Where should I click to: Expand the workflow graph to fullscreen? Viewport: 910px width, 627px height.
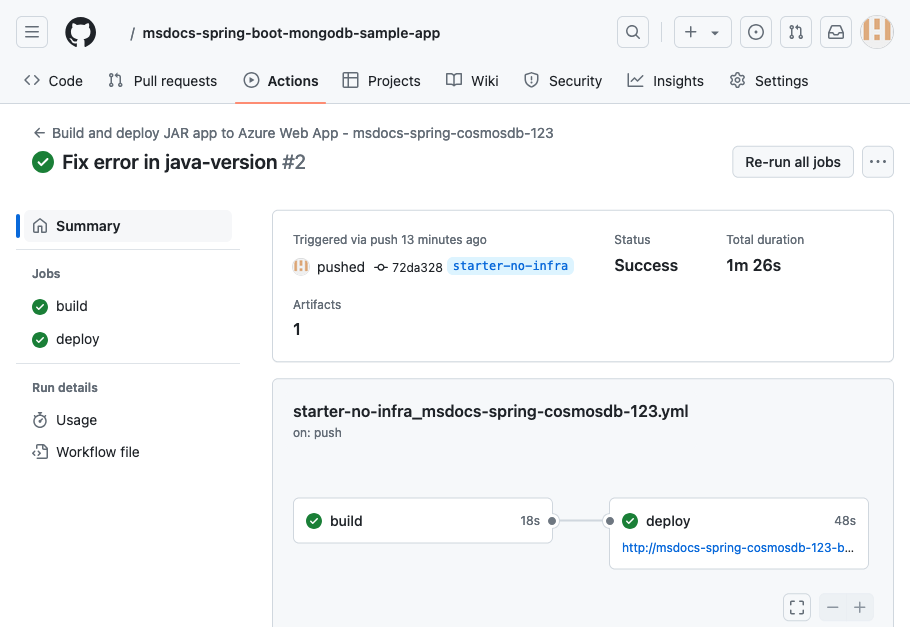797,607
